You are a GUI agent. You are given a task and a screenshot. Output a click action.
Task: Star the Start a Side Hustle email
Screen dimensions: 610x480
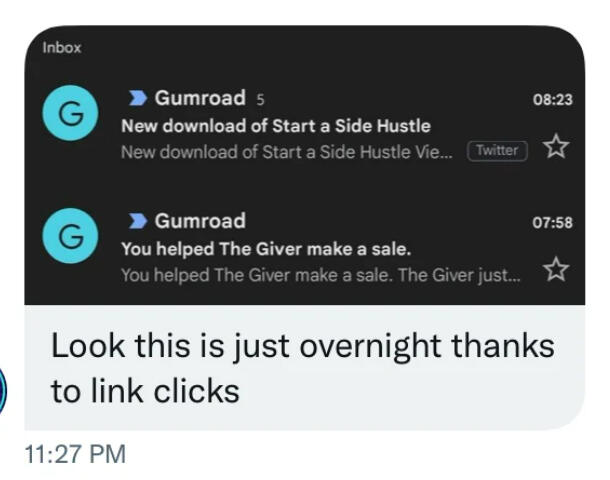tap(556, 145)
